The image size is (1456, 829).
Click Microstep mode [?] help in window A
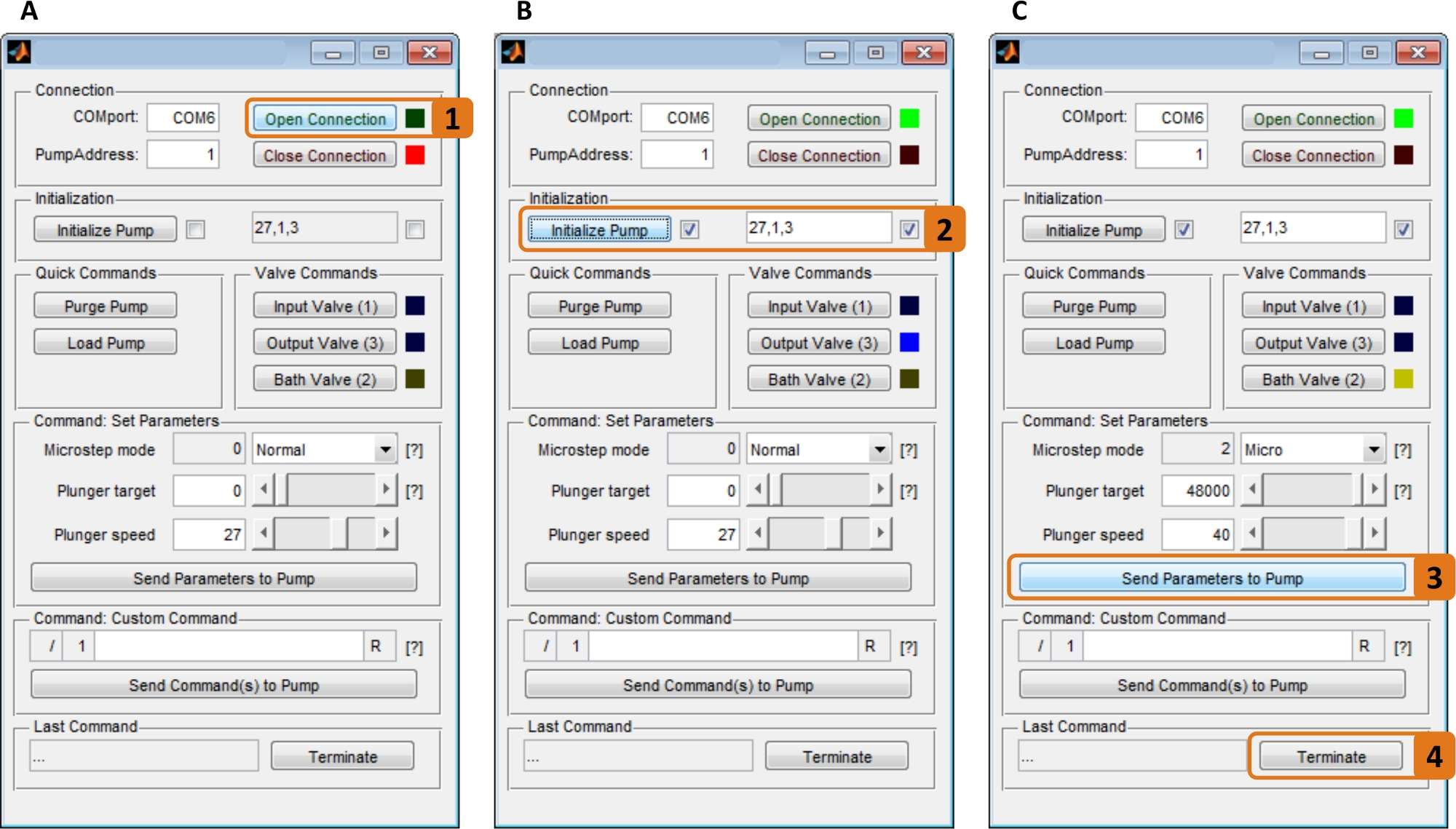[414, 450]
